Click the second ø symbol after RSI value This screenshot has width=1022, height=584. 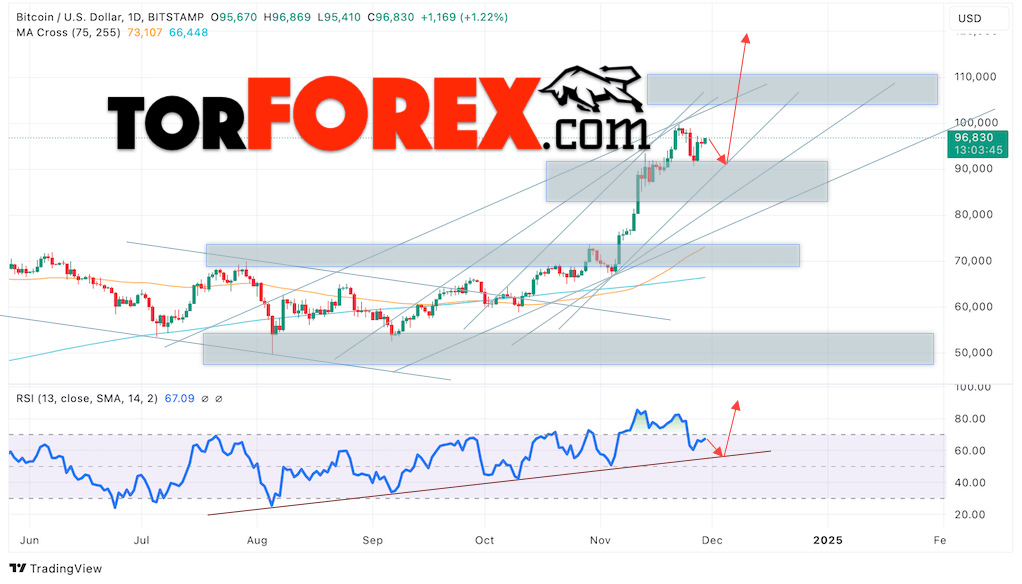click(x=218, y=398)
